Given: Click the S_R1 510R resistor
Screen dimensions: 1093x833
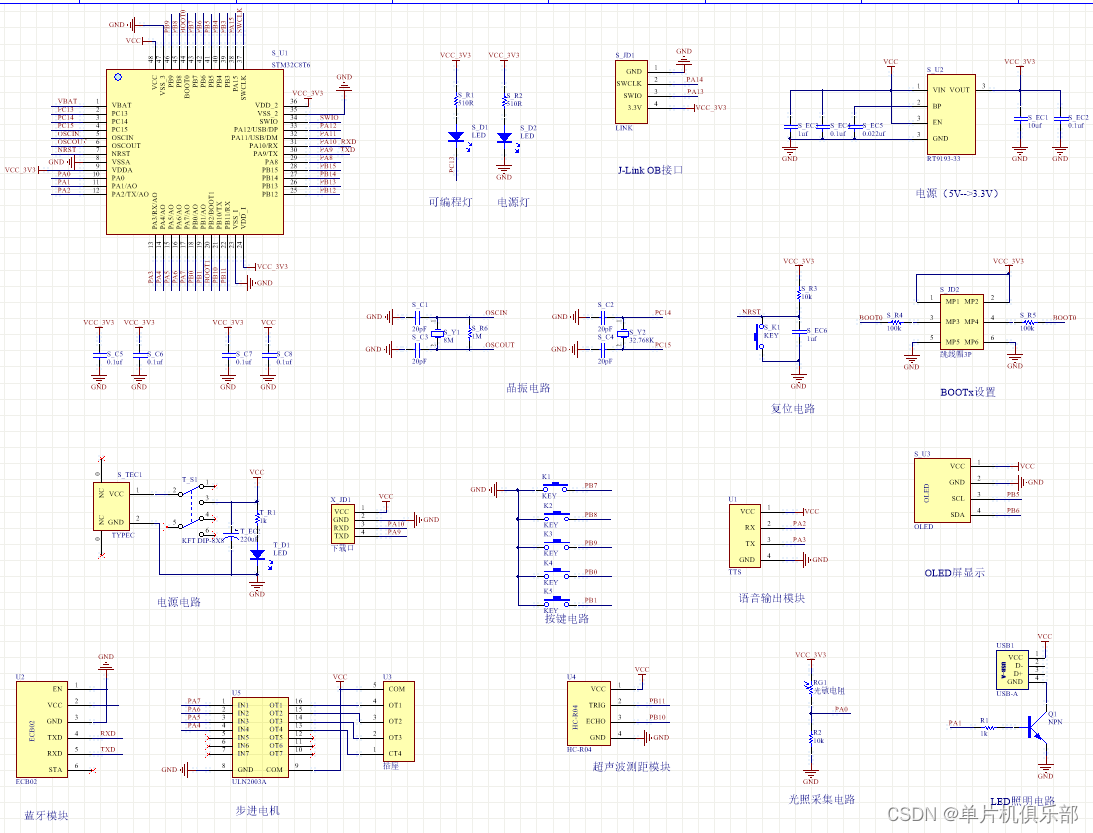Looking at the screenshot, I should pyautogui.click(x=457, y=102).
